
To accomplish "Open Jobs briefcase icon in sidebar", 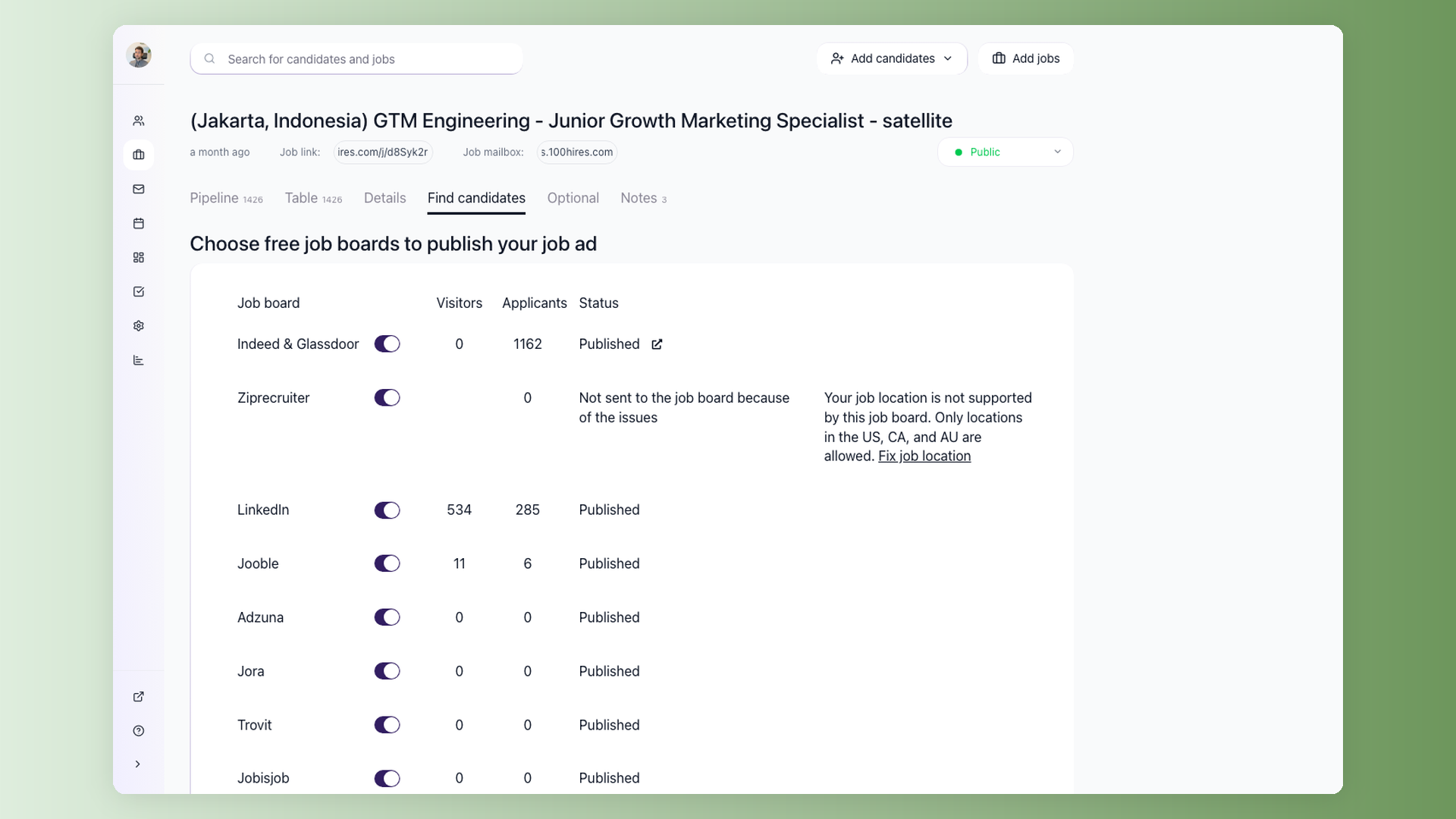I will pyautogui.click(x=139, y=155).
